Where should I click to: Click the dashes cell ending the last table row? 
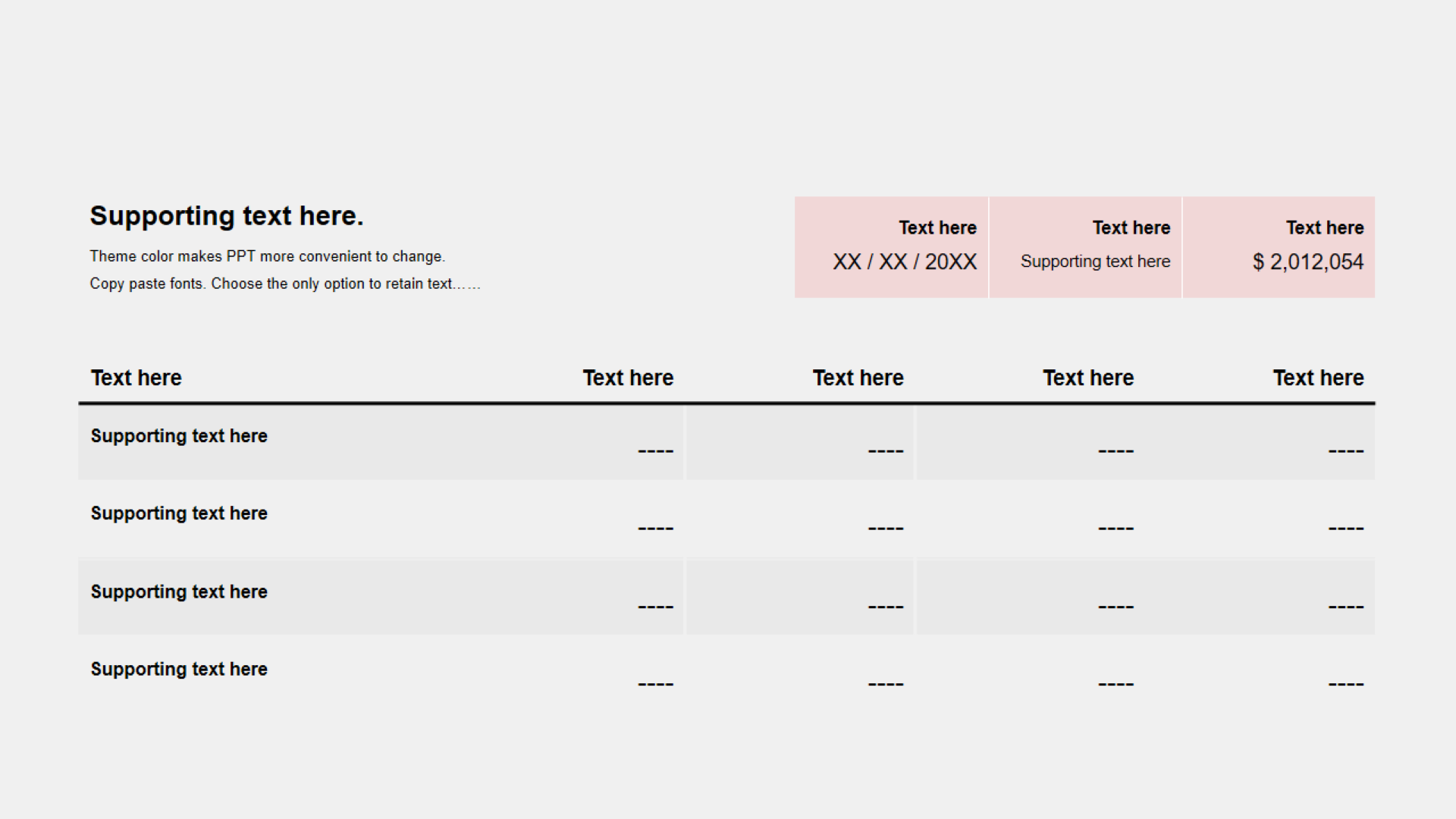click(x=1346, y=684)
